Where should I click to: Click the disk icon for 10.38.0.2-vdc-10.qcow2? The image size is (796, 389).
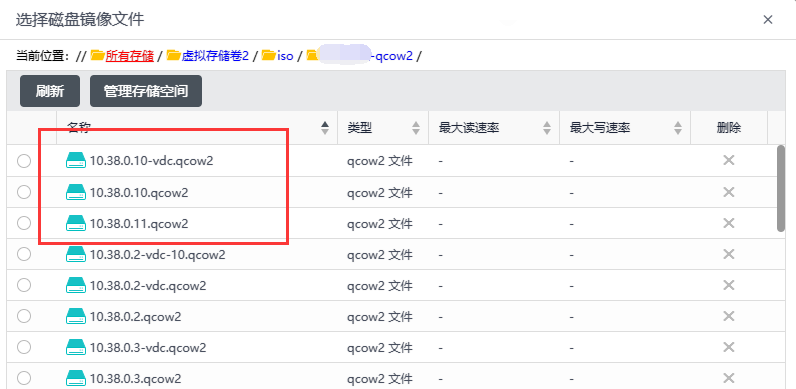tap(76, 254)
